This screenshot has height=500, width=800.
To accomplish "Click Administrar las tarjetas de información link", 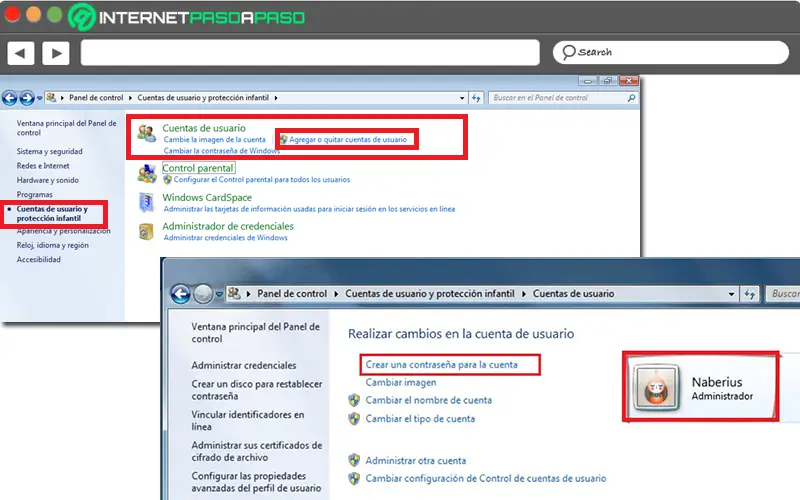I will coord(309,209).
